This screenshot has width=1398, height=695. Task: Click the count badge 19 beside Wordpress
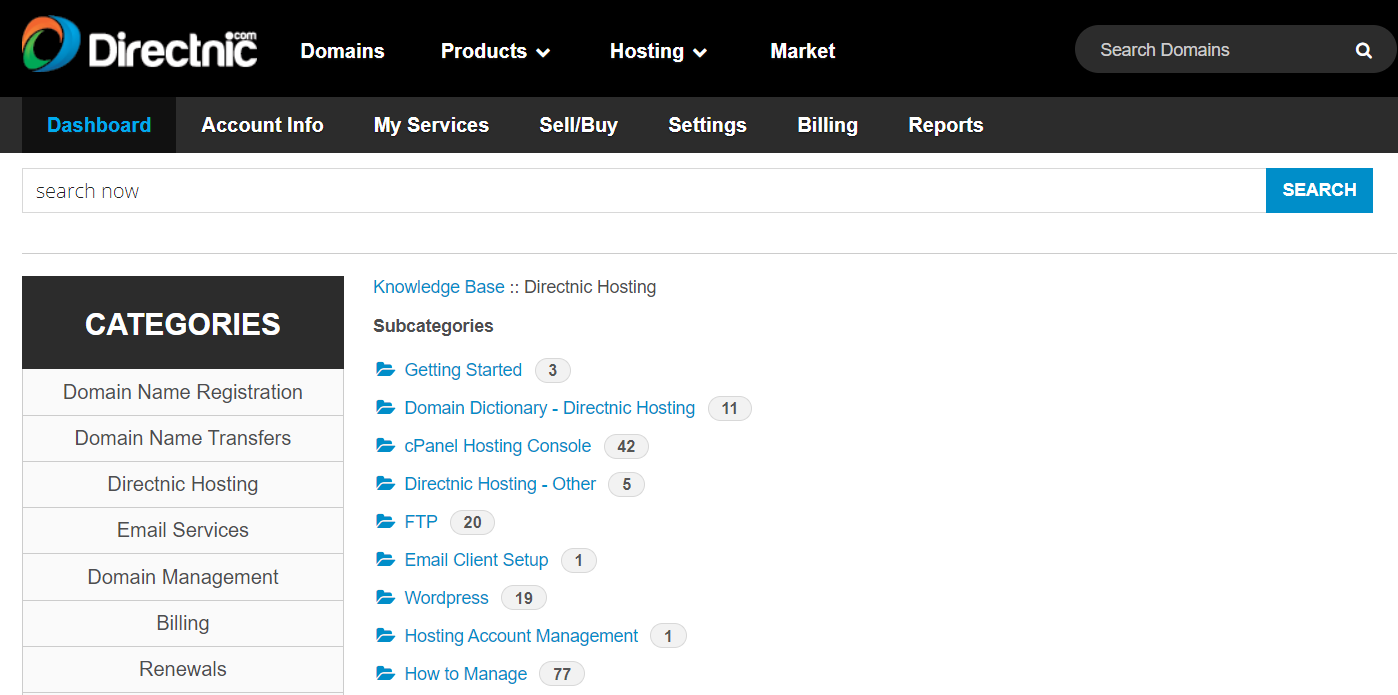pyautogui.click(x=524, y=598)
